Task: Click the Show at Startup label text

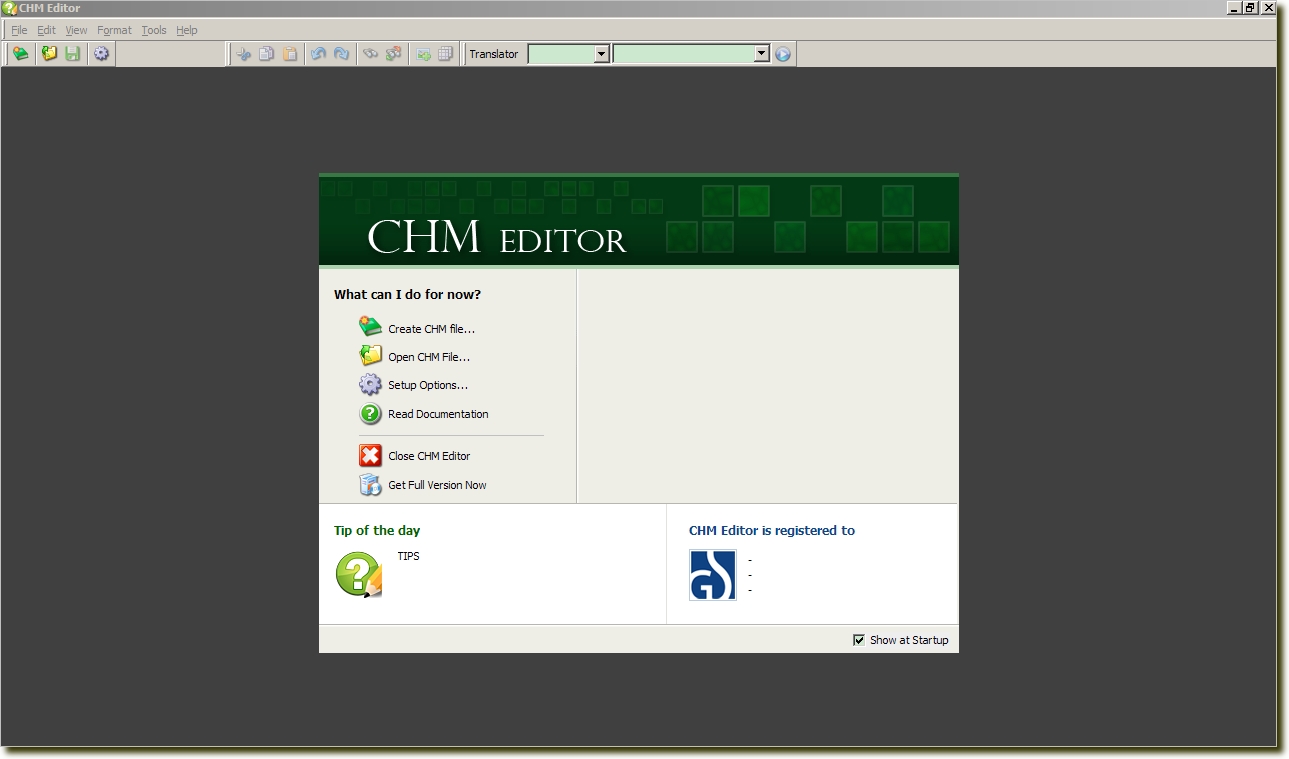Action: tap(909, 640)
